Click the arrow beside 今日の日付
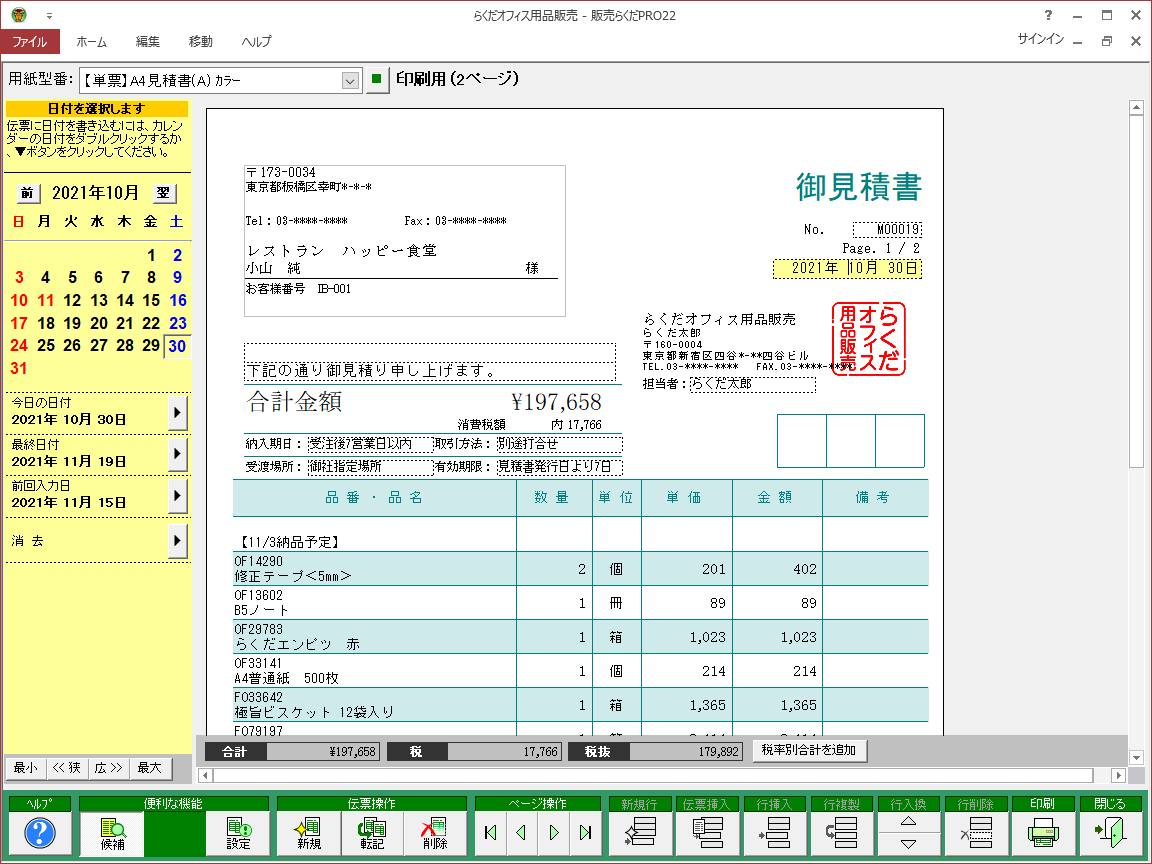Viewport: 1152px width, 864px height. click(x=177, y=412)
